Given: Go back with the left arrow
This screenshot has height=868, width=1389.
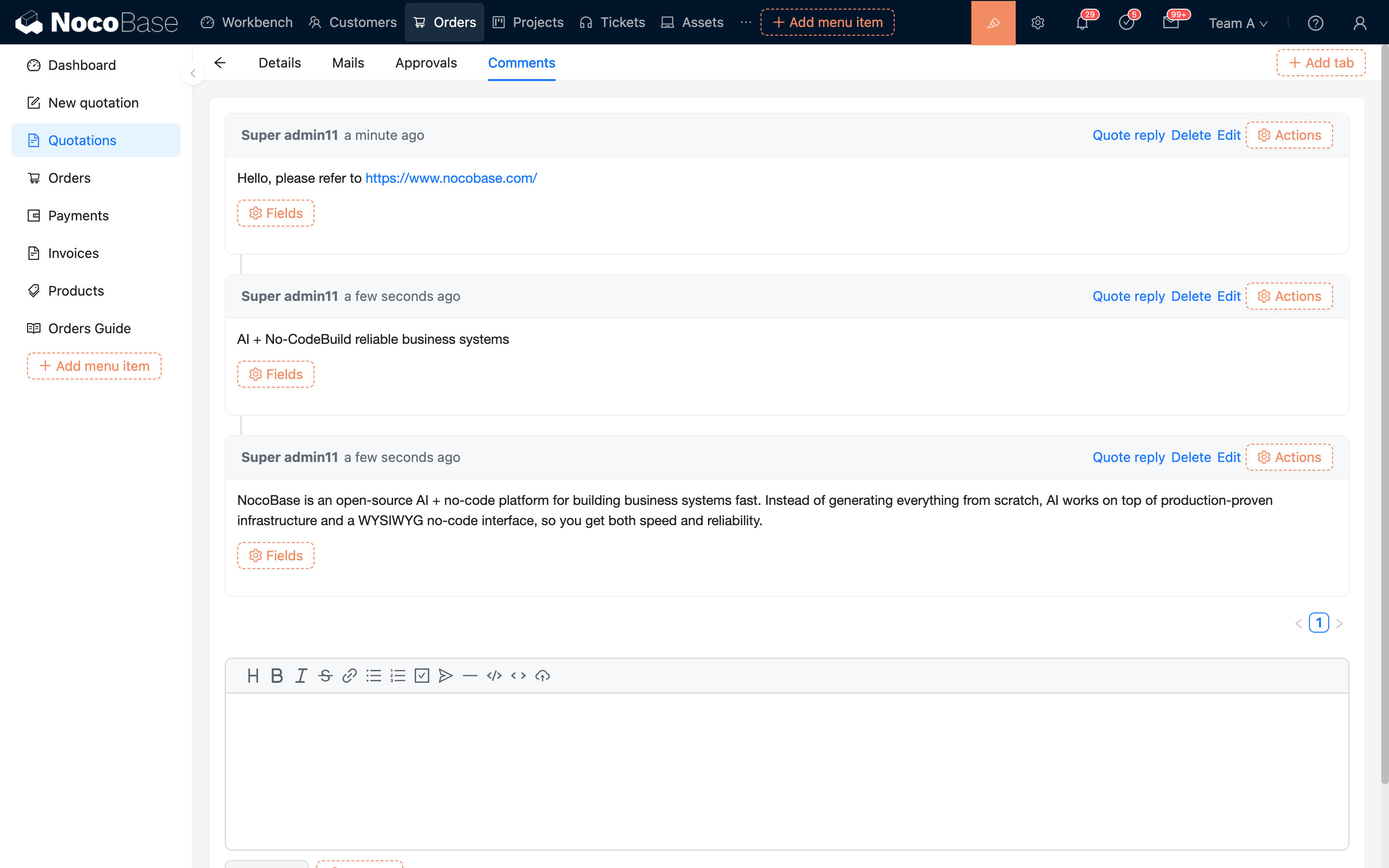Looking at the screenshot, I should tap(220, 63).
